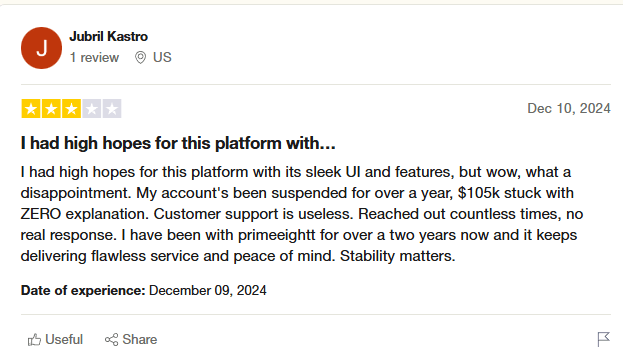Click the thumbs-up icon beside Useful
This screenshot has height=362, width=623.
click(34, 340)
